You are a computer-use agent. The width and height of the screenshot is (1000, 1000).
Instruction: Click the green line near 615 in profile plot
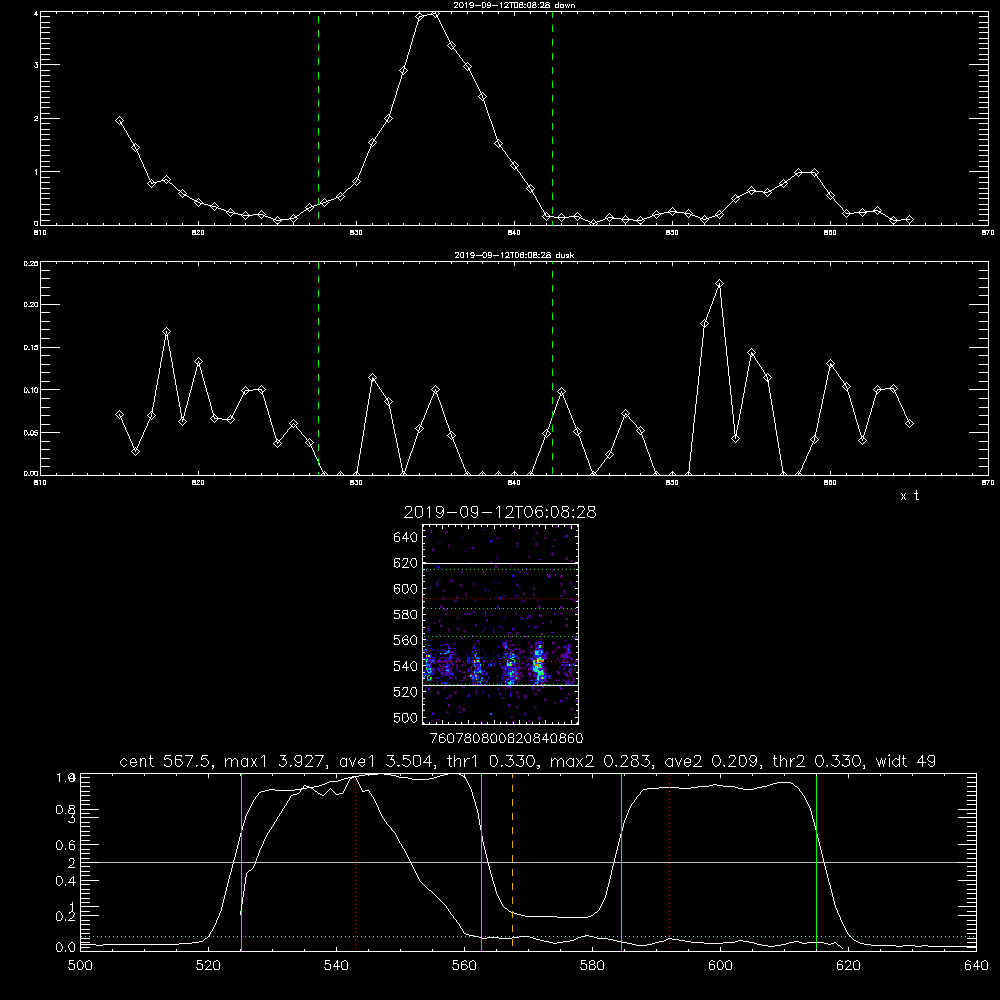pyautogui.click(x=816, y=862)
